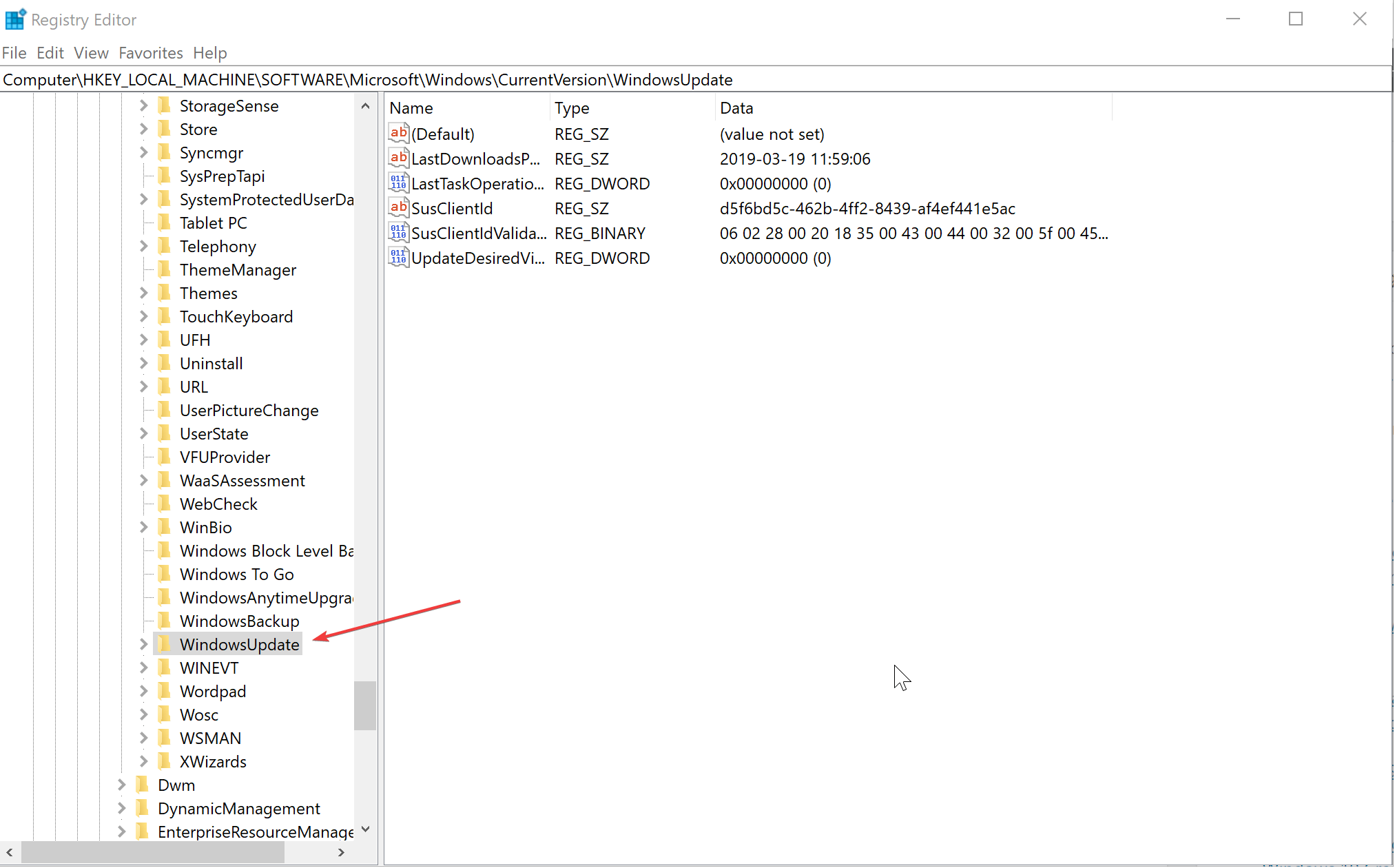Expand the UFH key

click(x=143, y=340)
